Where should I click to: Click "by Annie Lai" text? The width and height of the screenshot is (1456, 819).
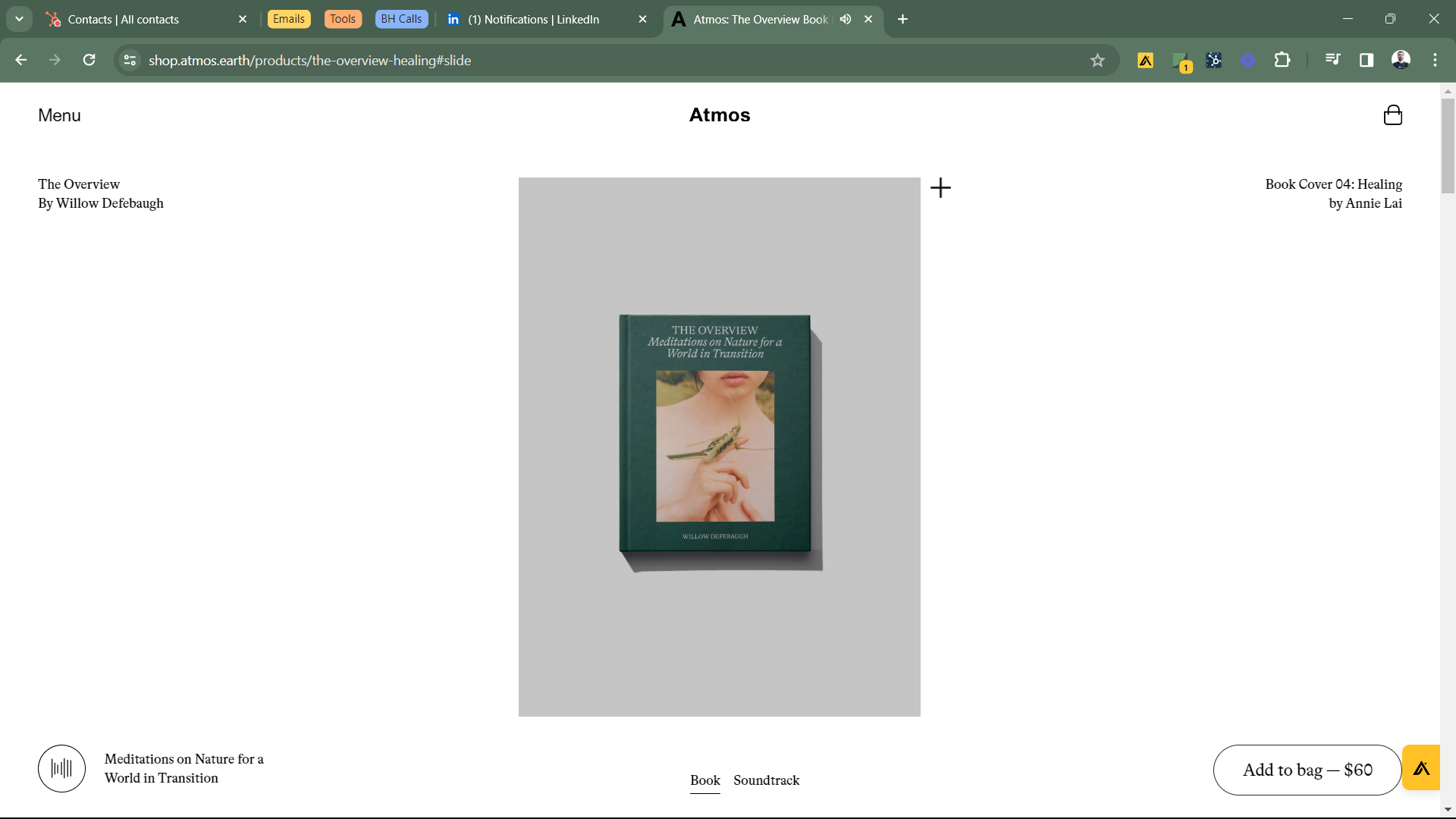(x=1365, y=203)
